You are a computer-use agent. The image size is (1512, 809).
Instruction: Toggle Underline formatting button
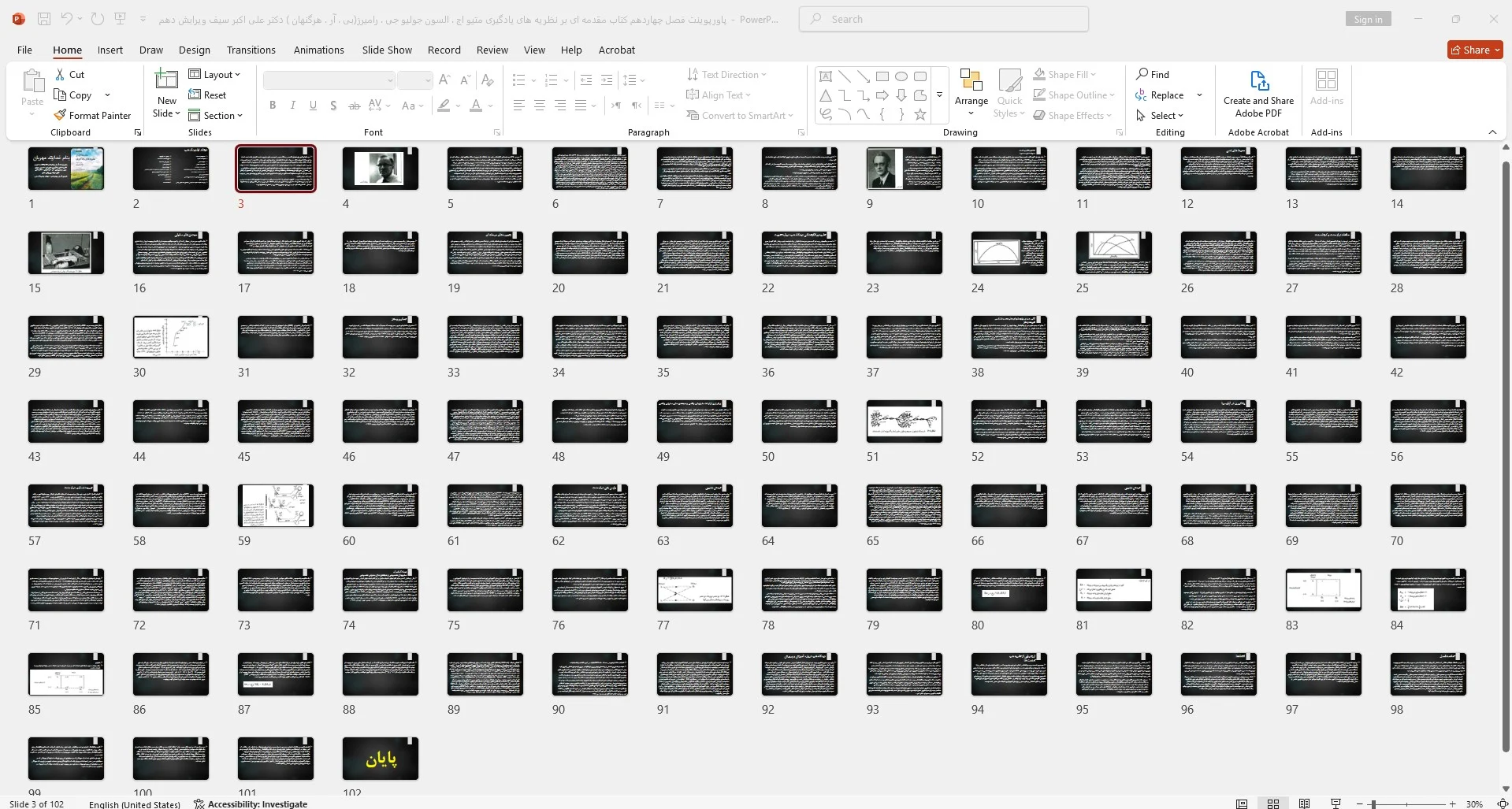(x=313, y=105)
